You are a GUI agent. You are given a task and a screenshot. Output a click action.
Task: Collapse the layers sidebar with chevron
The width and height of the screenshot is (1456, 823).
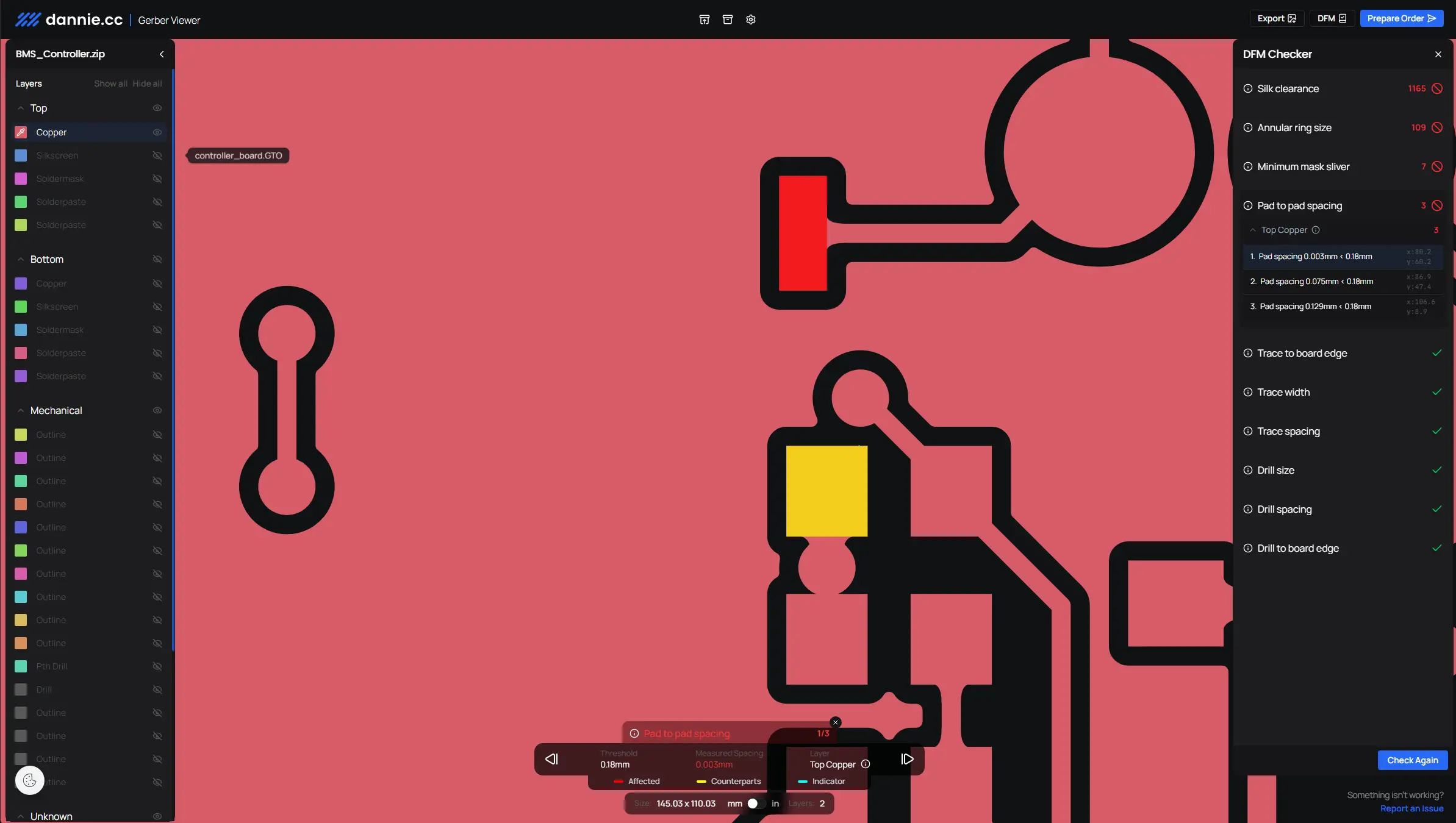(162, 54)
